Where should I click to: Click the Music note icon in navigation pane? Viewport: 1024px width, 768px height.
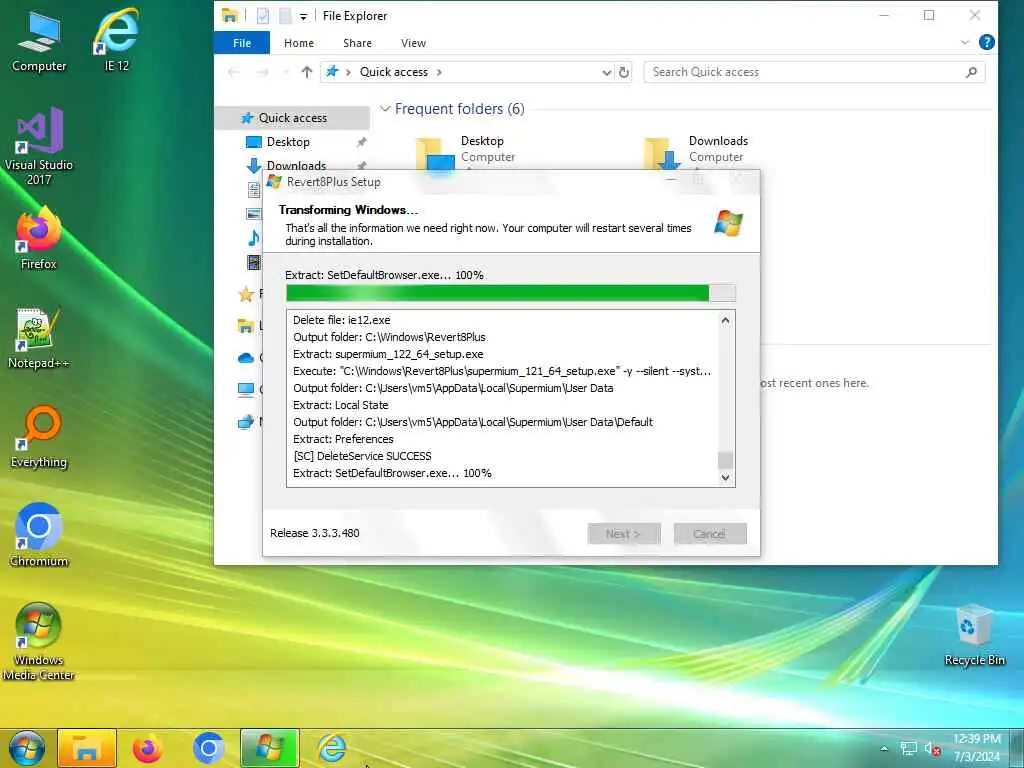click(253, 238)
